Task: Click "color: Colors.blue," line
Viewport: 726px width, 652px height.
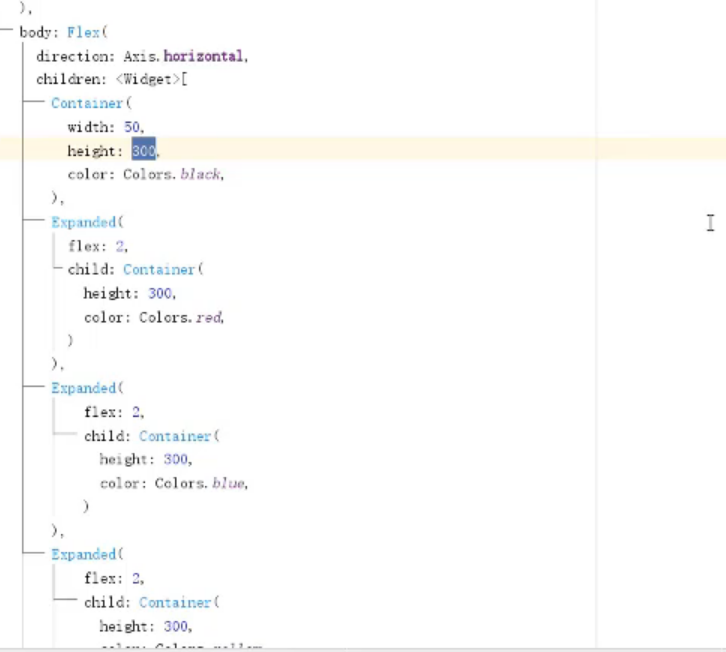Action: pyautogui.click(x=174, y=483)
